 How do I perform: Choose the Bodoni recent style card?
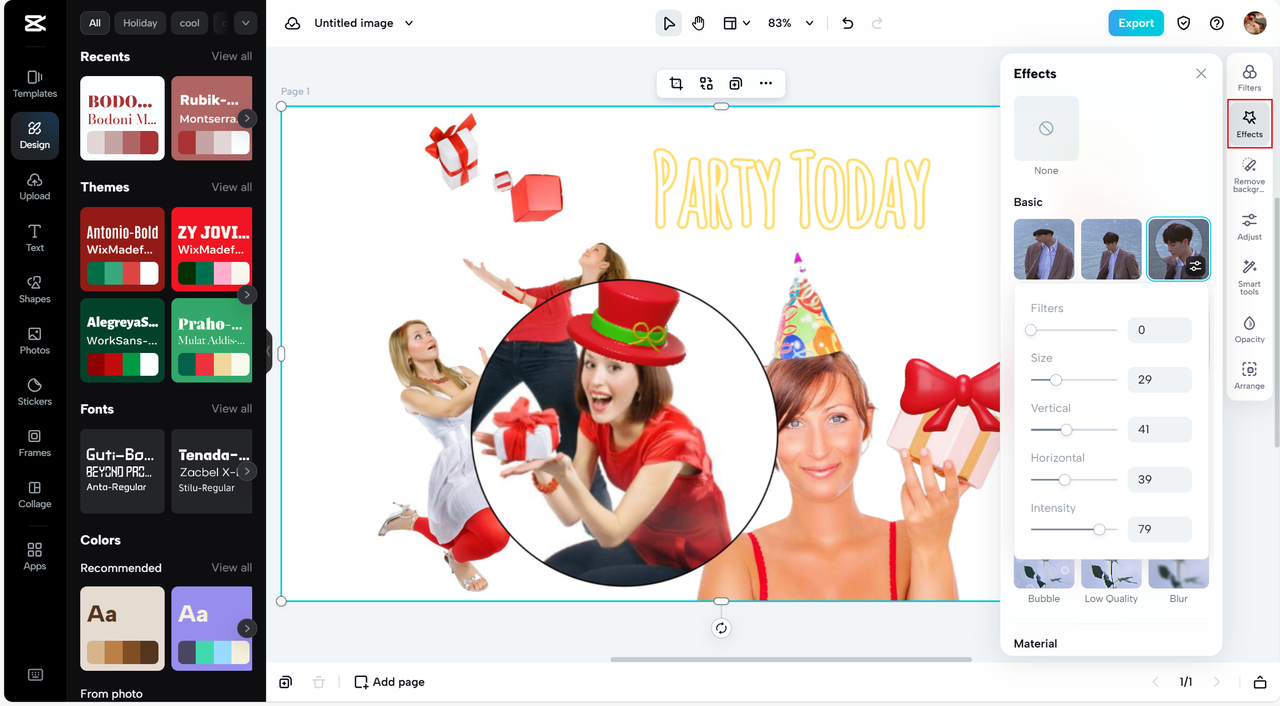[122, 118]
